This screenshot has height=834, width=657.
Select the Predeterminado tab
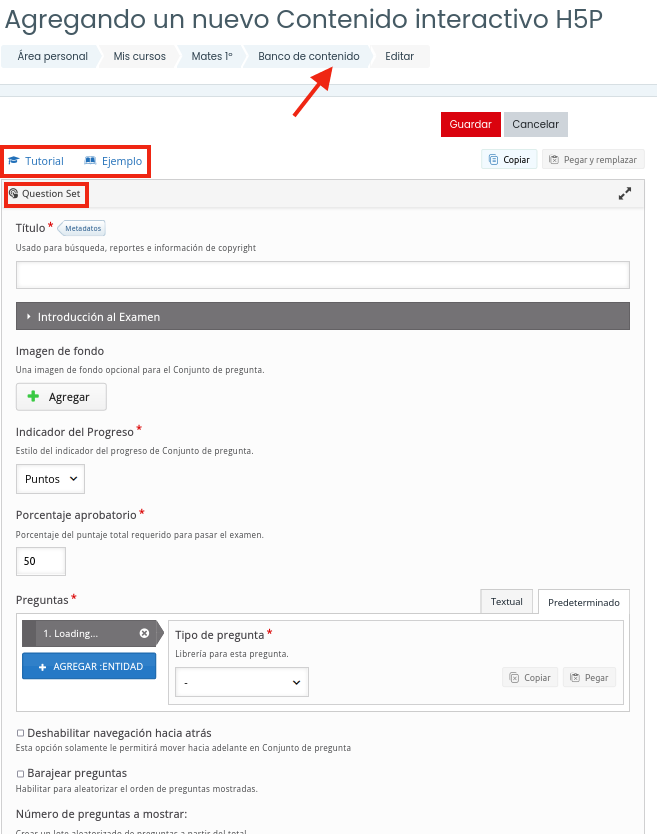tap(584, 602)
